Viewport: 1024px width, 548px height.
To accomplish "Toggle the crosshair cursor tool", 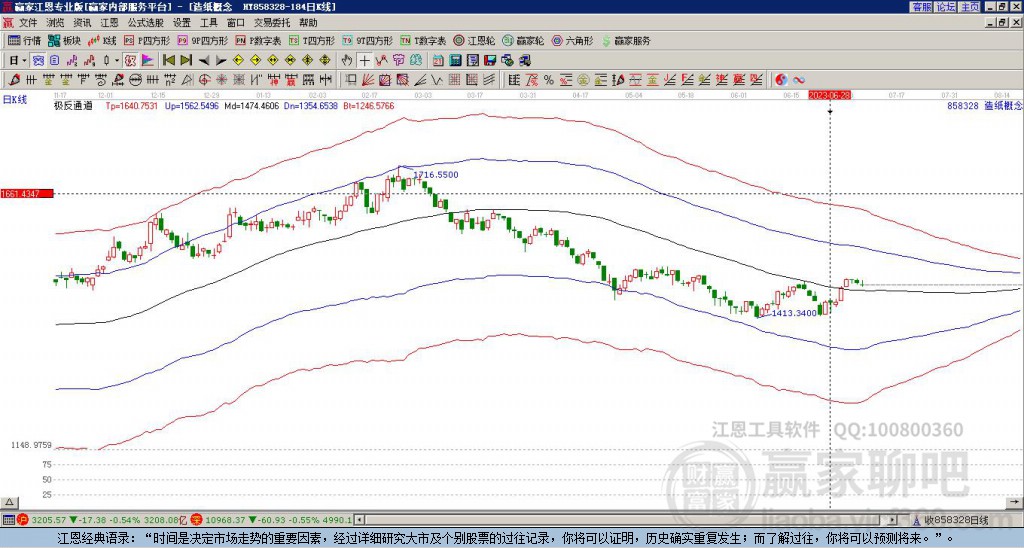I will (x=364, y=61).
